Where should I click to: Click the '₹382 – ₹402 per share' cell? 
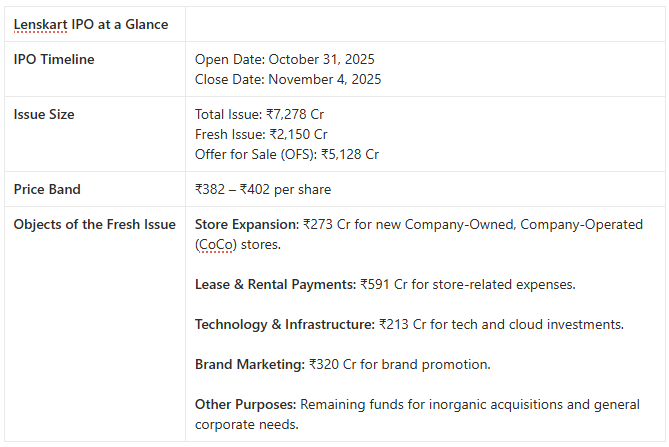pyautogui.click(x=263, y=189)
